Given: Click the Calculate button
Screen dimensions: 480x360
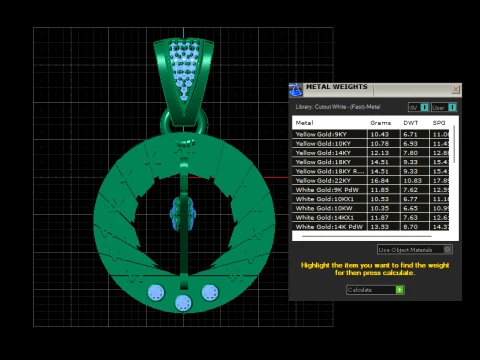Looking at the screenshot, I should 375,290.
